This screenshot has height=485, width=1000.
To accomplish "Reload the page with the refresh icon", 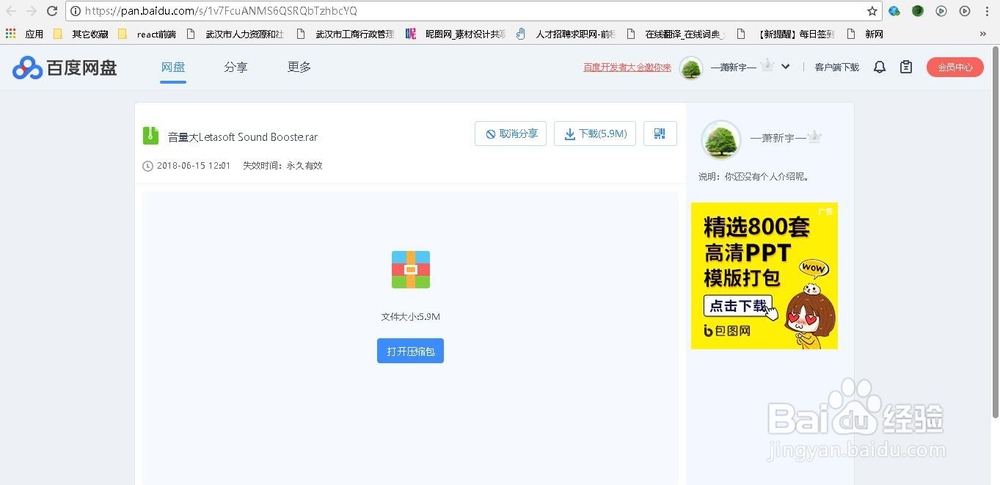I will pyautogui.click(x=52, y=11).
